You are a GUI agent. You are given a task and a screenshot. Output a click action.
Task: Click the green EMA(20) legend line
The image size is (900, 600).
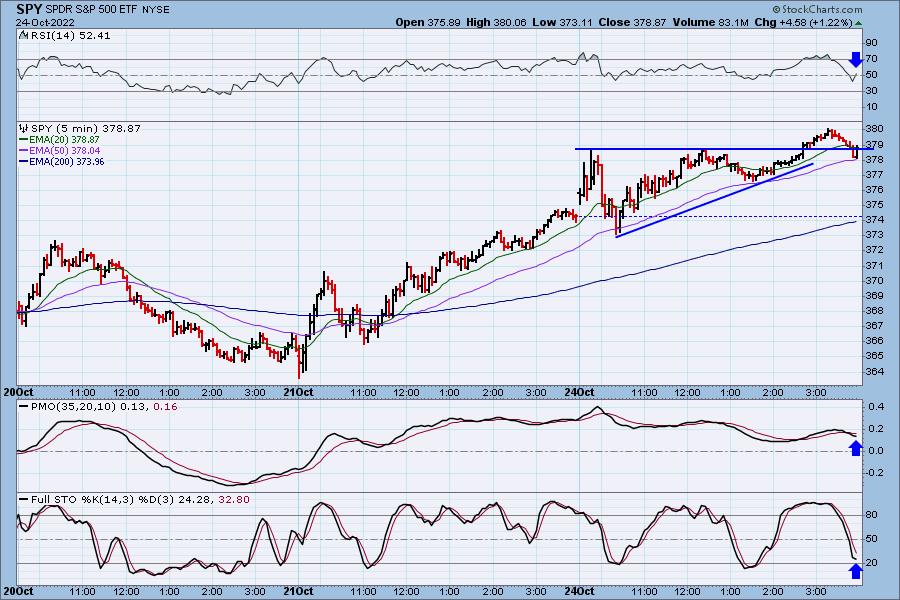(24, 140)
